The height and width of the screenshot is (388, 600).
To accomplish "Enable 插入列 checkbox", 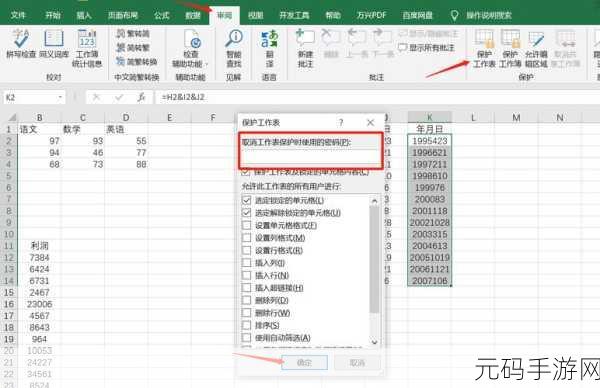I will click(x=246, y=263).
